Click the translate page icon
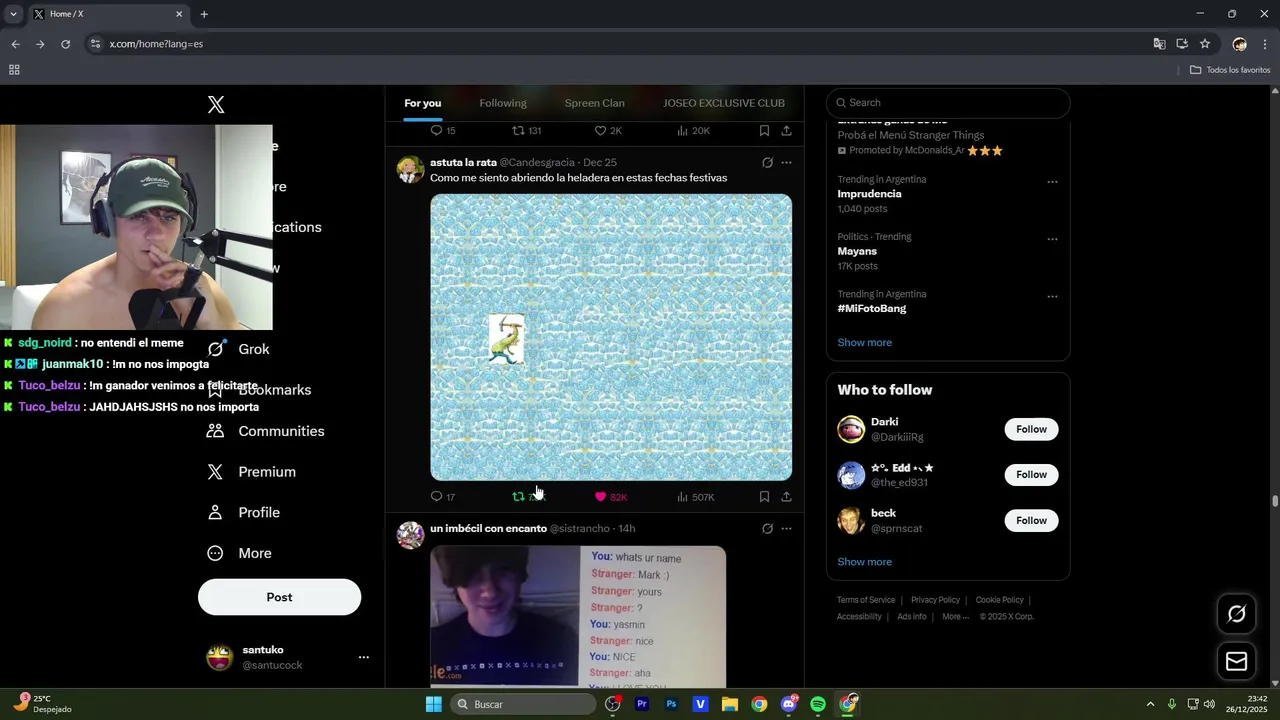This screenshot has height=720, width=1280. coord(1159,44)
